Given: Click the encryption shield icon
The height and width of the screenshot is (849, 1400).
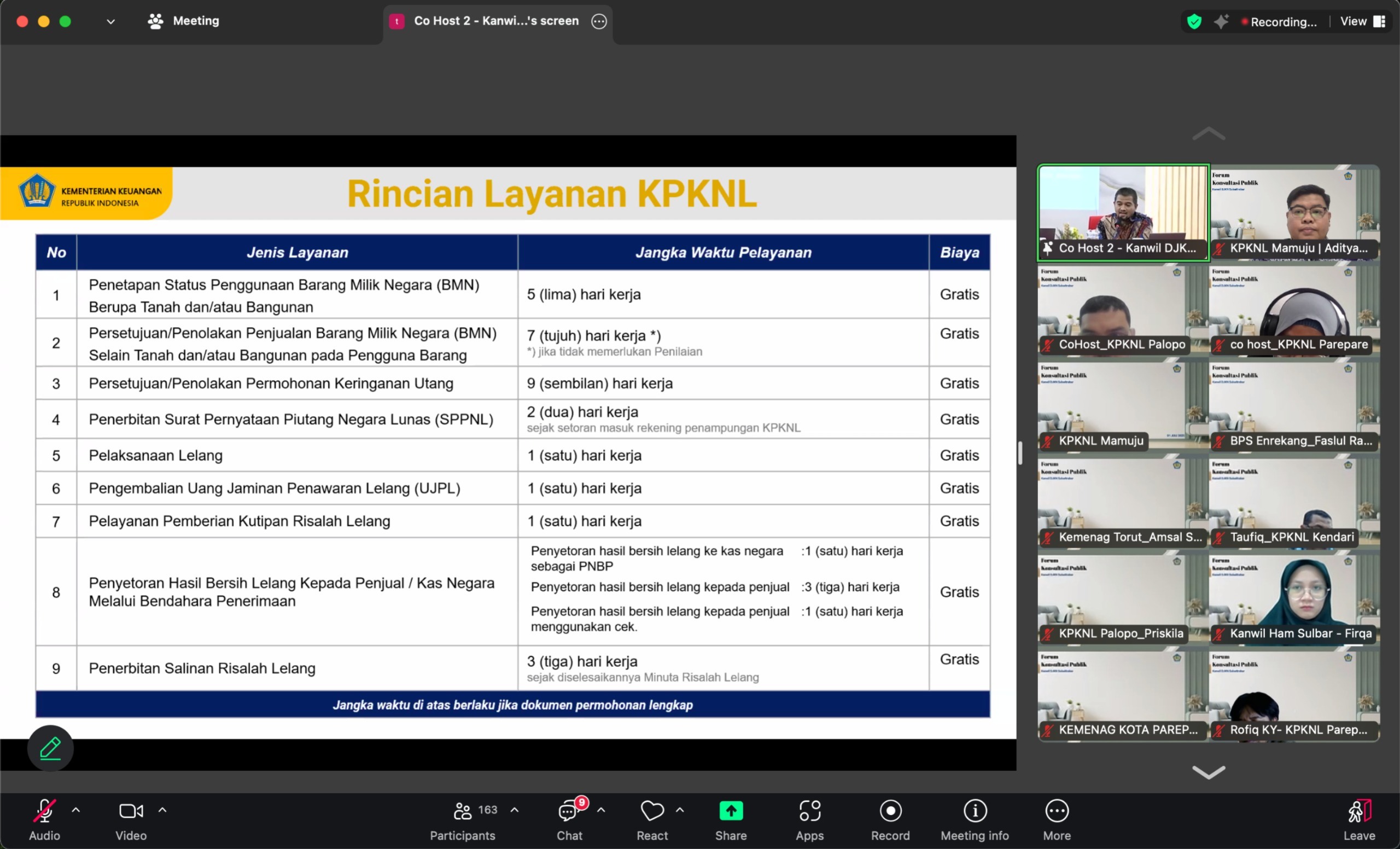Looking at the screenshot, I should coord(1194,21).
